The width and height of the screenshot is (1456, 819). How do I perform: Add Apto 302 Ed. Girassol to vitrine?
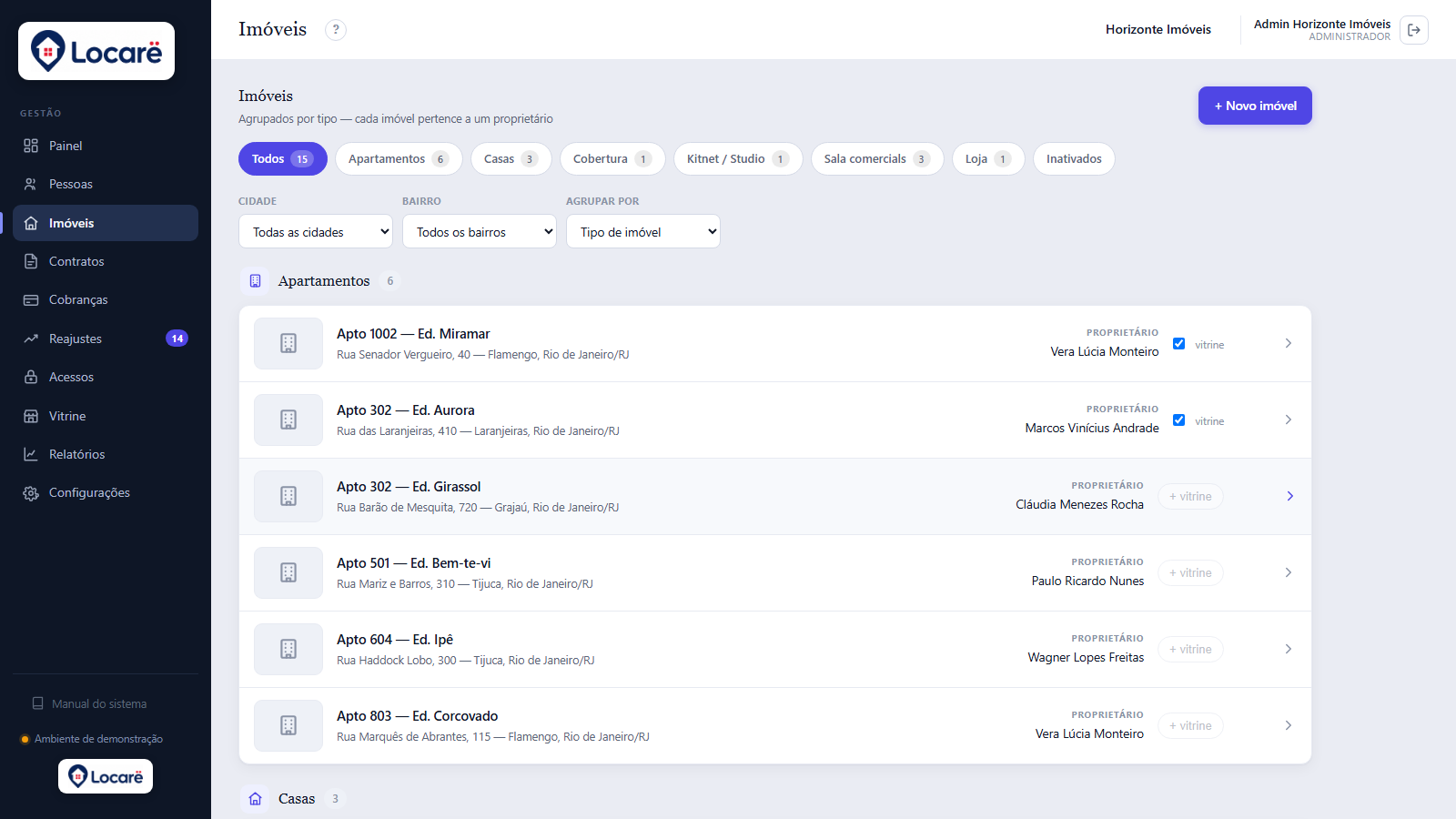[1190, 497]
